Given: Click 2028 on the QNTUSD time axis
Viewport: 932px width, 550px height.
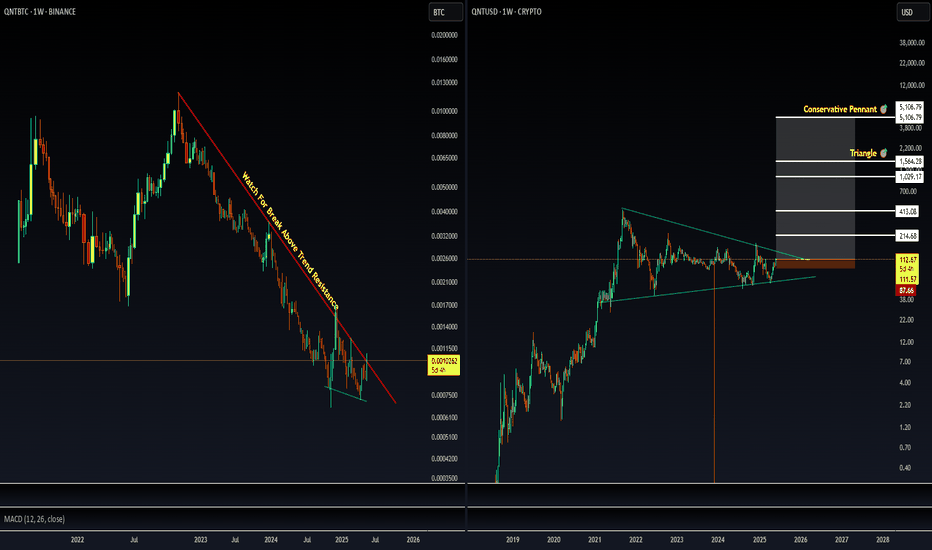Looking at the screenshot, I should [x=883, y=539].
